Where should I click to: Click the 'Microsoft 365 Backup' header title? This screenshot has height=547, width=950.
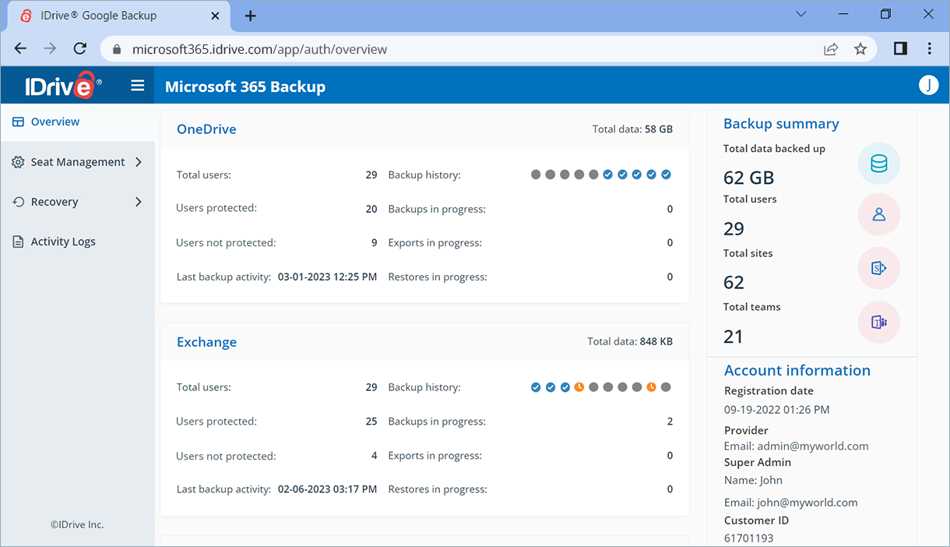click(x=245, y=87)
